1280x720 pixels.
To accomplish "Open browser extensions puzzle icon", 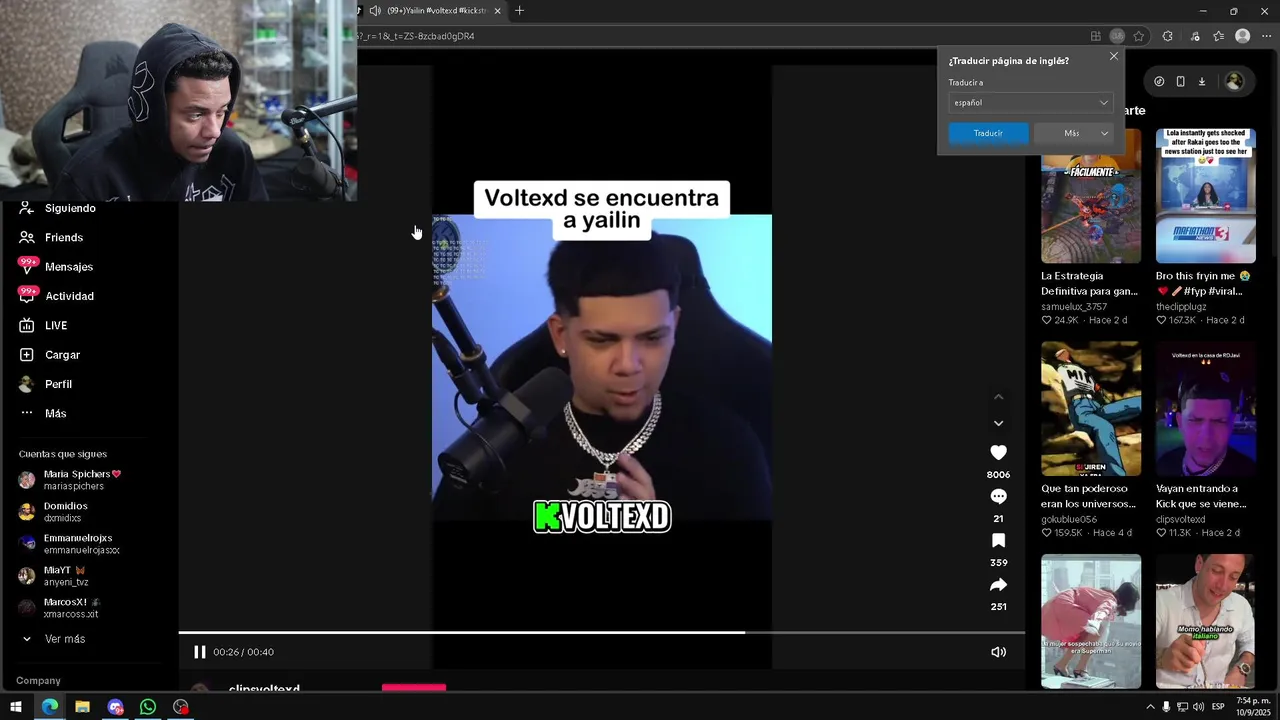I will point(1167,36).
